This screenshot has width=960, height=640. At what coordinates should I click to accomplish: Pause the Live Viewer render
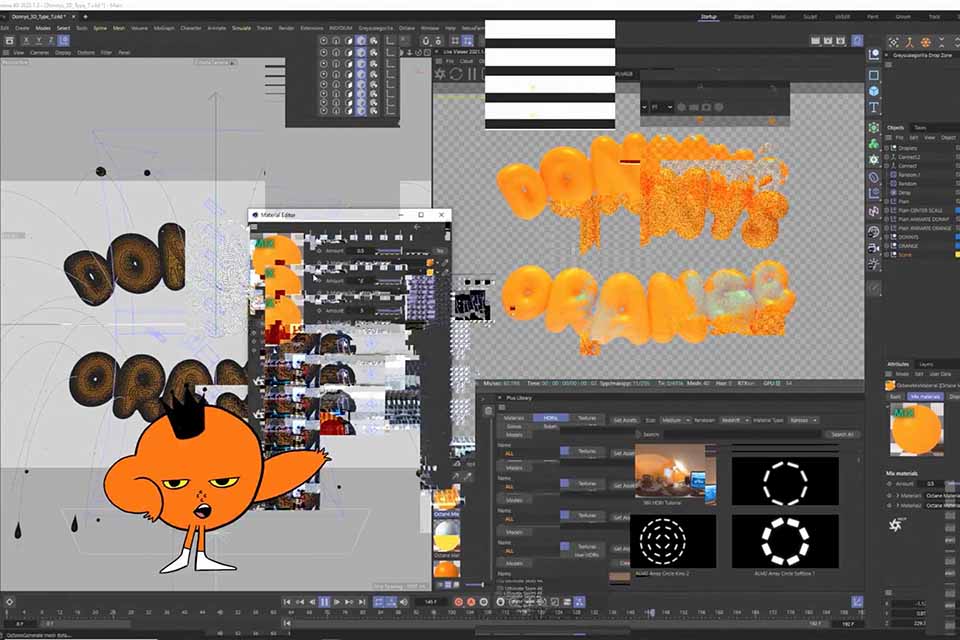point(472,74)
